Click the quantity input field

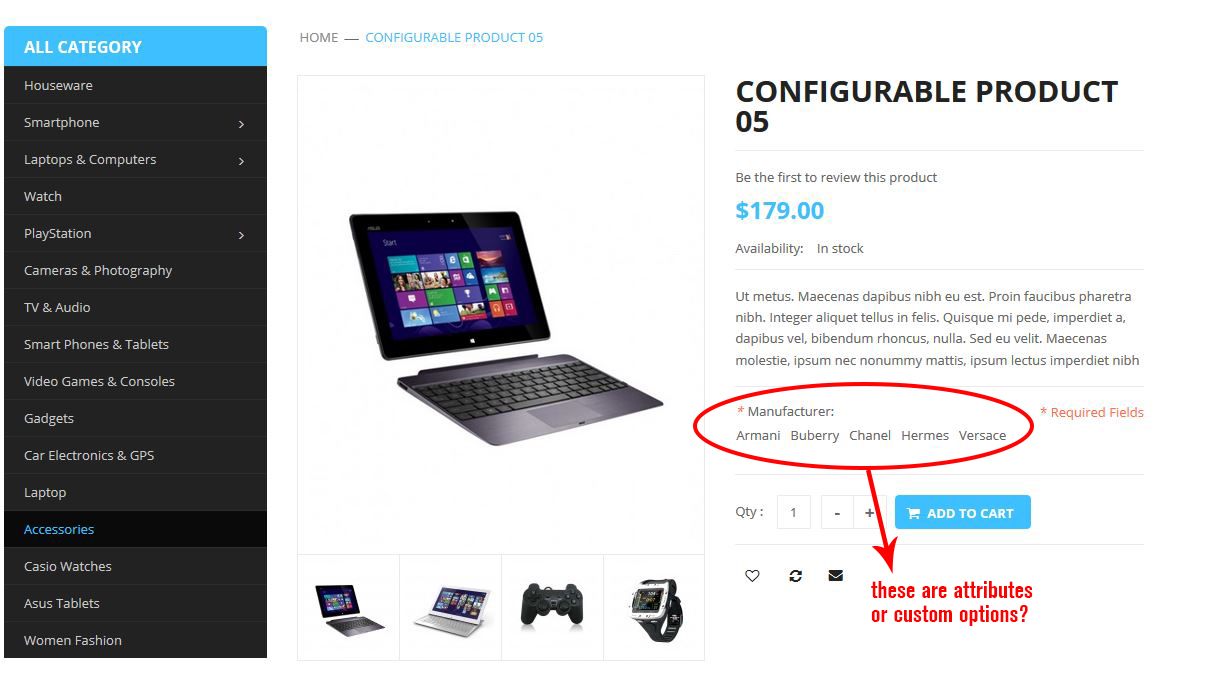coord(793,513)
